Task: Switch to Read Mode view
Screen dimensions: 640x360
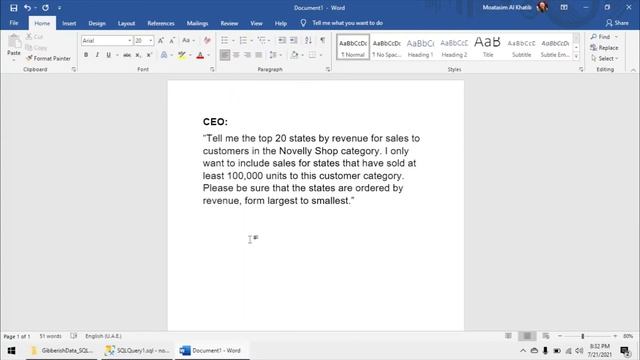Action: point(508,336)
